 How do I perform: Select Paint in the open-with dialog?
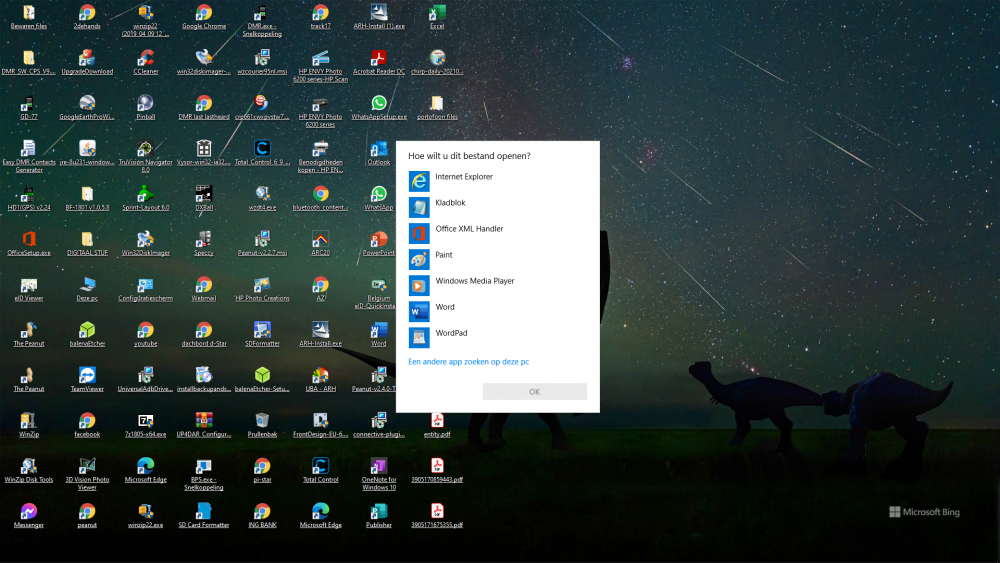coord(444,256)
